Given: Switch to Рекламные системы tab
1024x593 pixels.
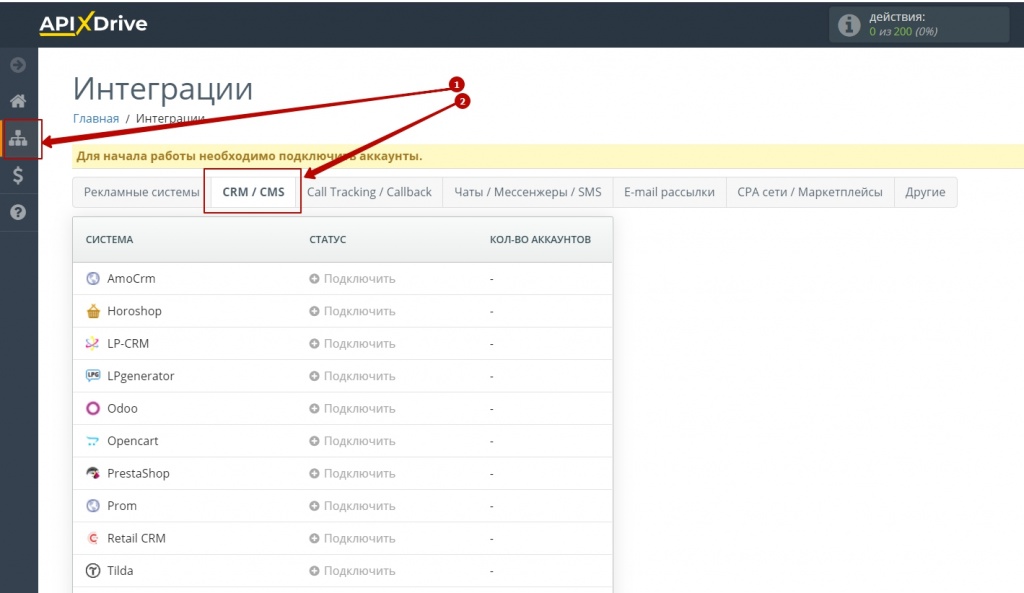Looking at the screenshot, I should coord(142,192).
